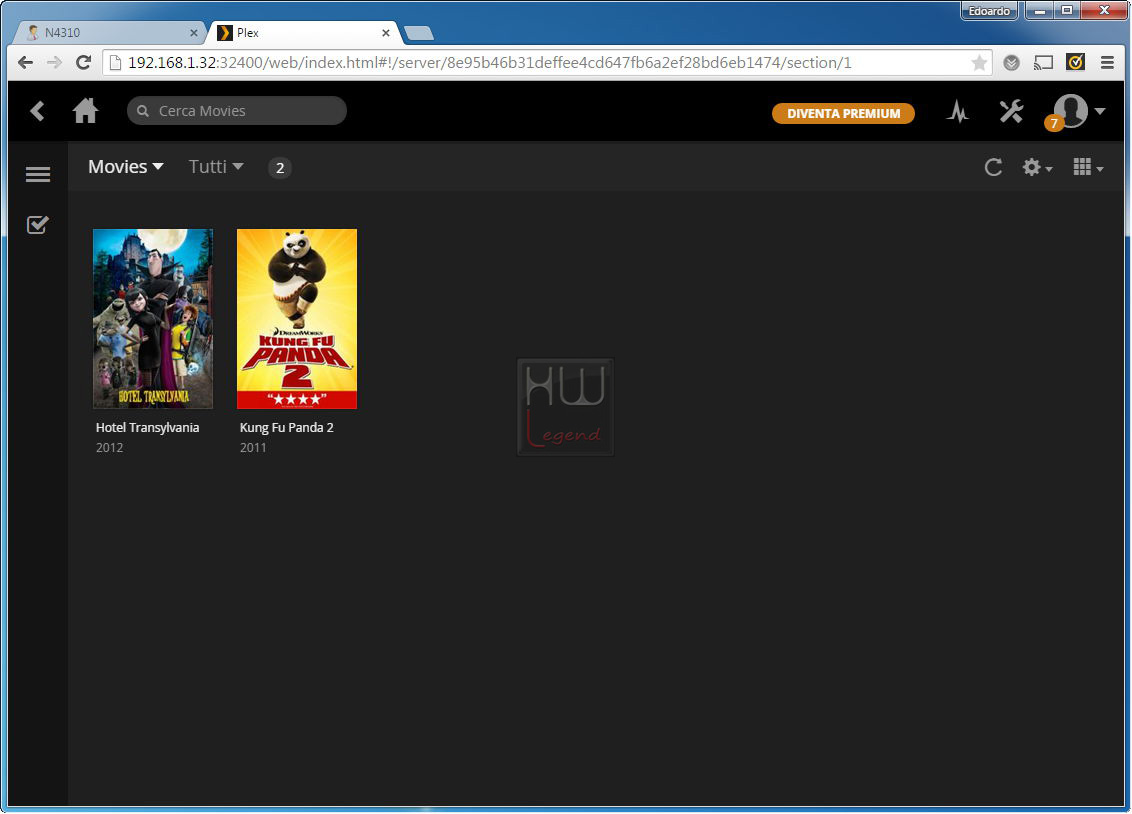Maximize the browser window

[x=1067, y=11]
